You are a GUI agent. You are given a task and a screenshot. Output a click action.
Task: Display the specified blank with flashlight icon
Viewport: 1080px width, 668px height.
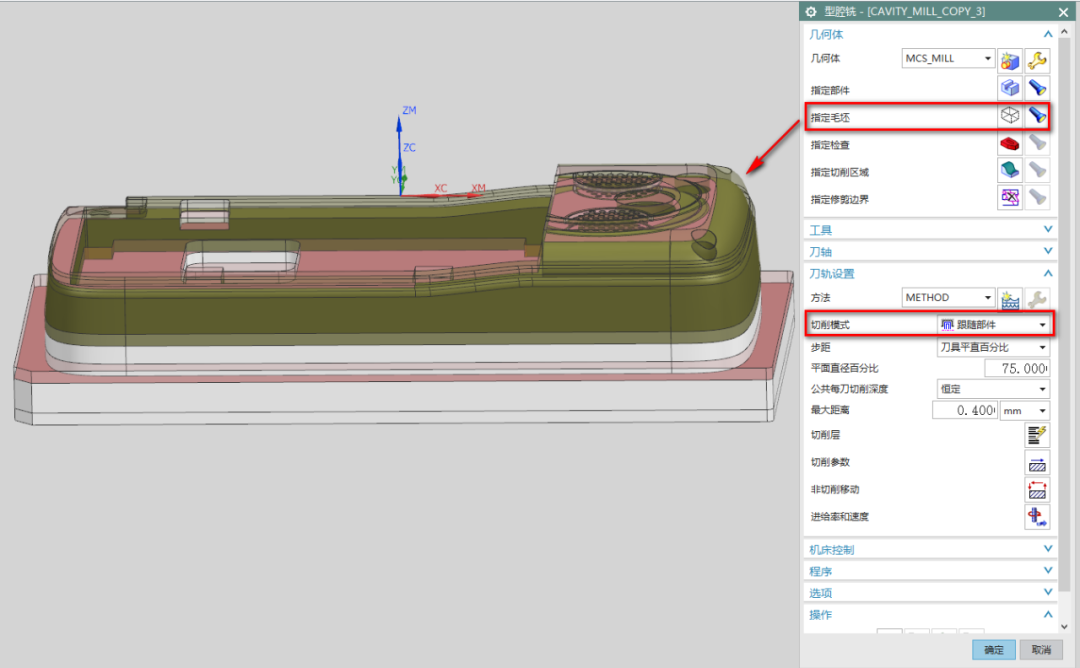click(1037, 116)
